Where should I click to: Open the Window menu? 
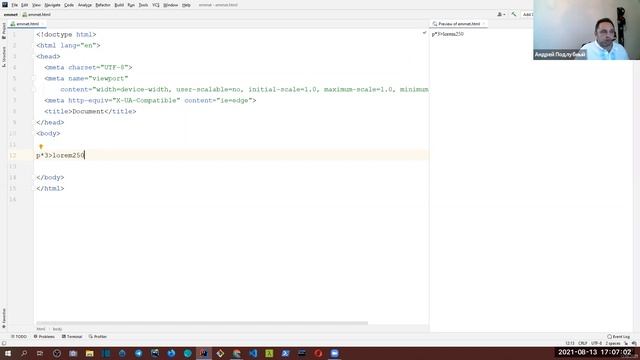[x=171, y=5]
